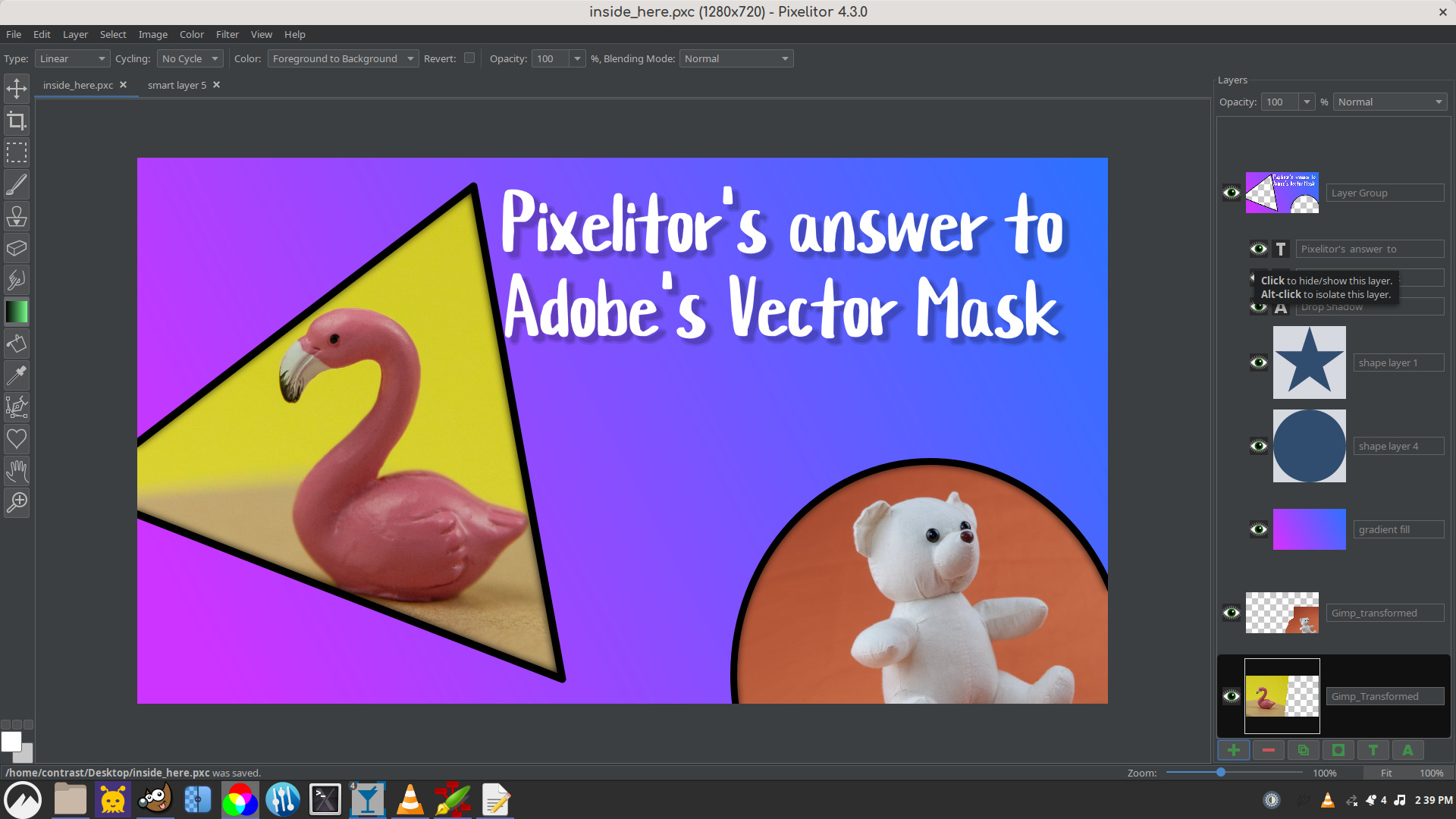Enable the Revert checkbox
This screenshot has height=819, width=1456.
pos(469,58)
